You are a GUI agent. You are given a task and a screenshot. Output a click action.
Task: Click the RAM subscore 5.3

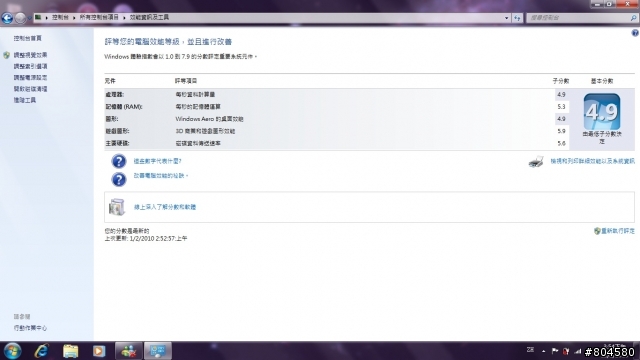coord(561,107)
